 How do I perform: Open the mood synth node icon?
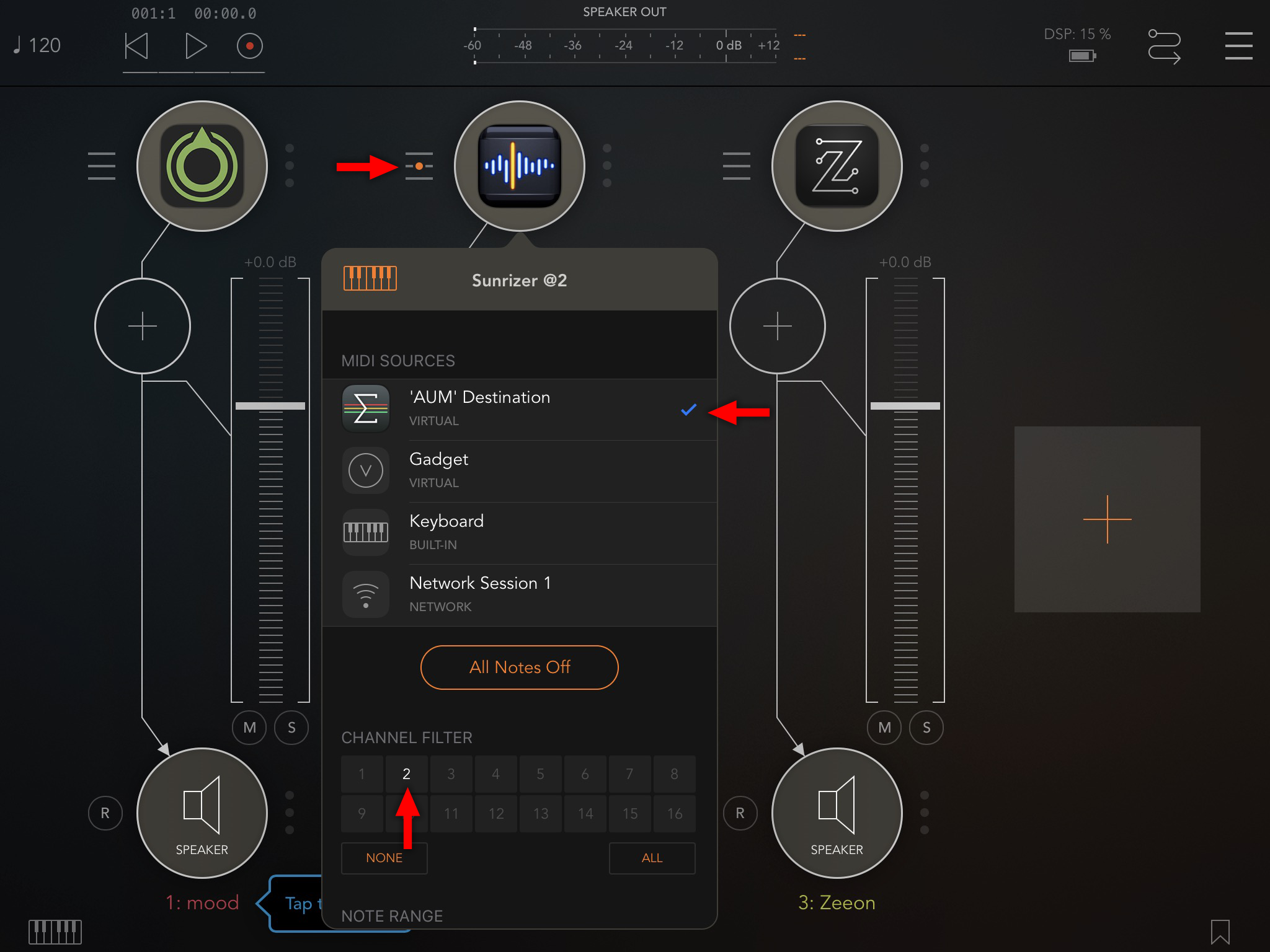[x=202, y=166]
